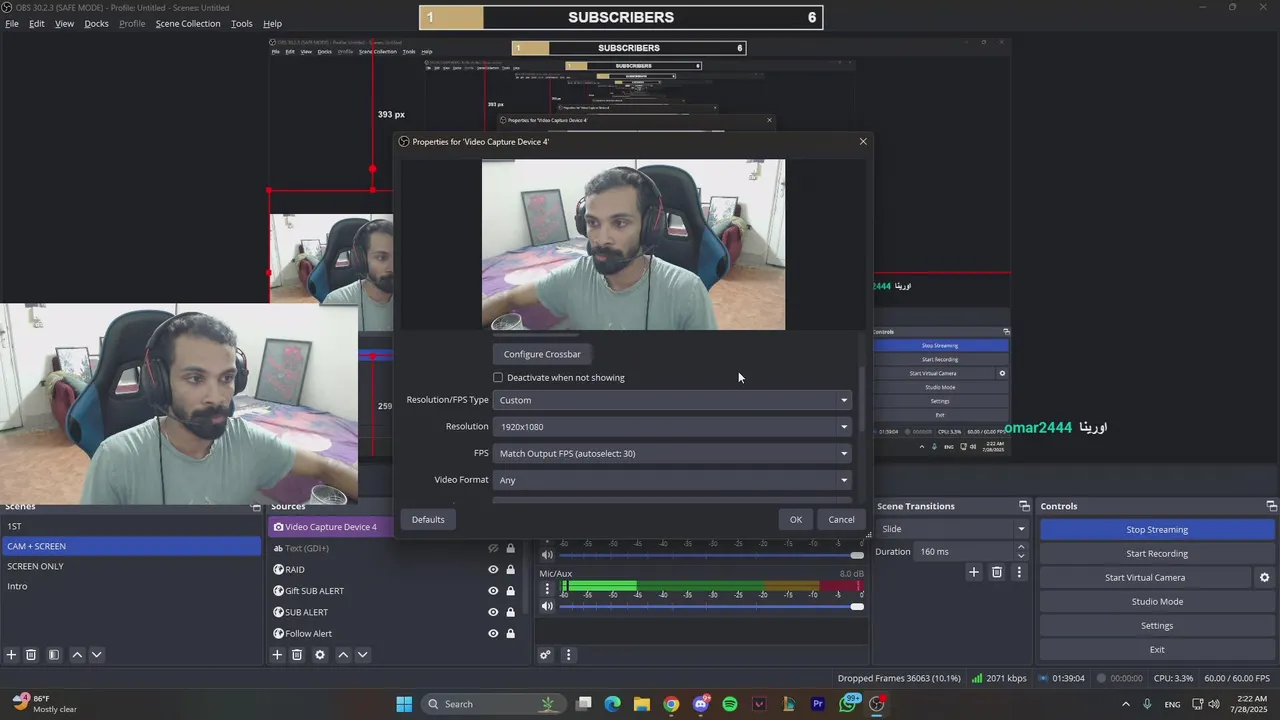Confirm properties with OK button
The width and height of the screenshot is (1280, 720).
pyautogui.click(x=796, y=519)
